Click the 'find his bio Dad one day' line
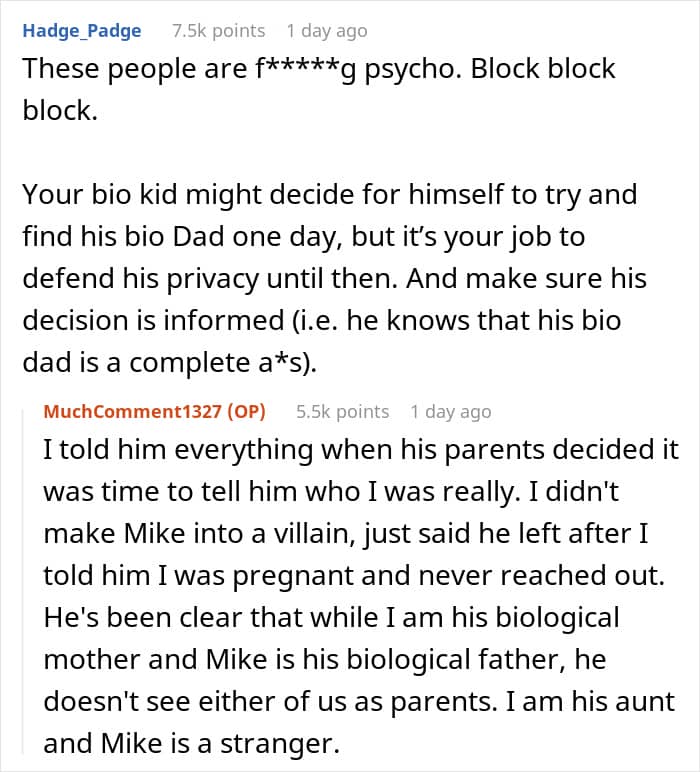 [304, 237]
